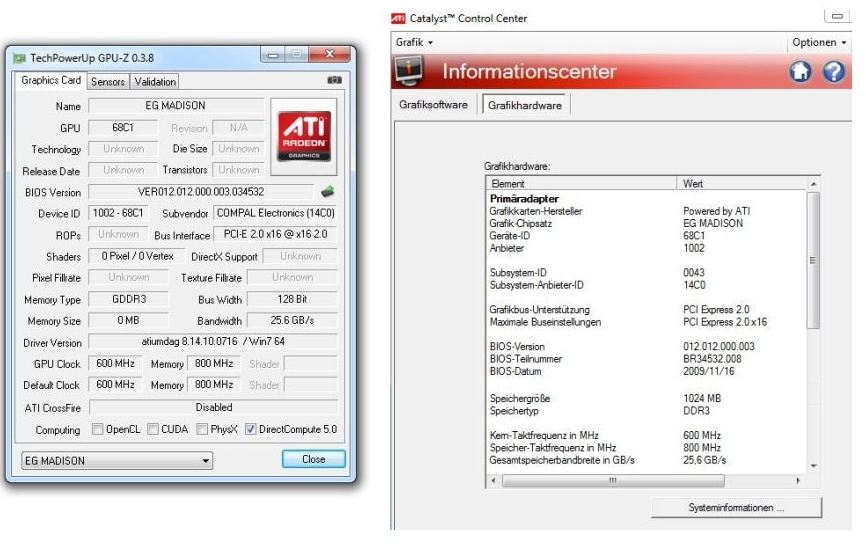The height and width of the screenshot is (549, 866).
Task: Click the Gesamtspeicherbandbreite in GB/s row
Action: [x=647, y=460]
